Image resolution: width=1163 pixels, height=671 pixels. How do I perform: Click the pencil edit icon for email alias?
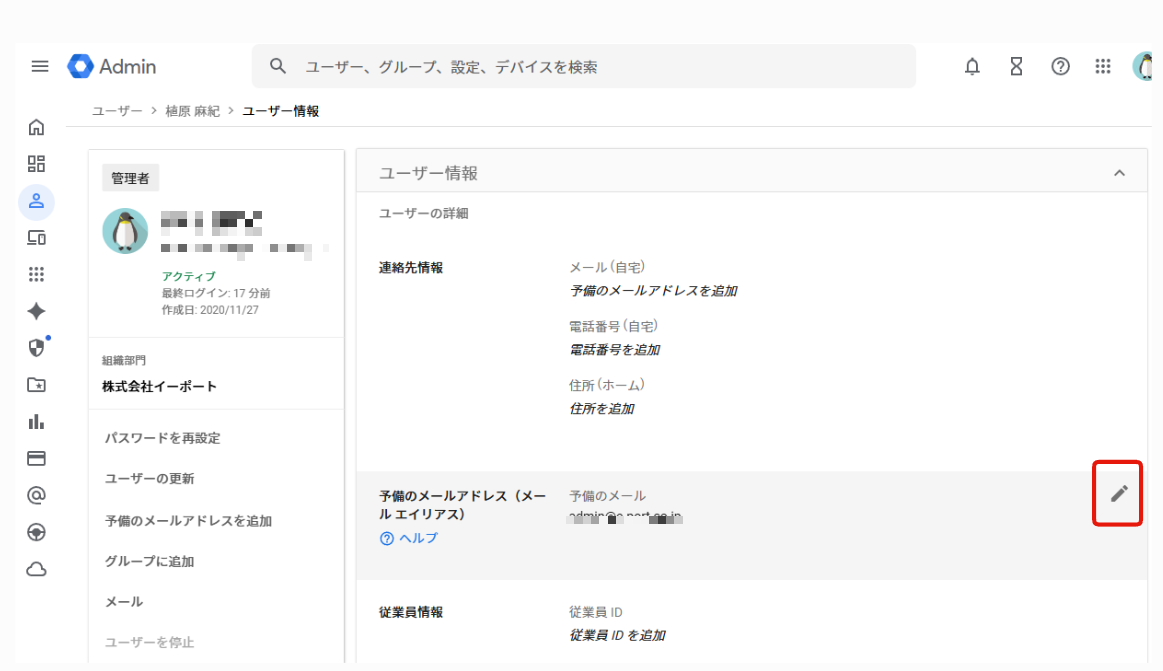[1118, 493]
